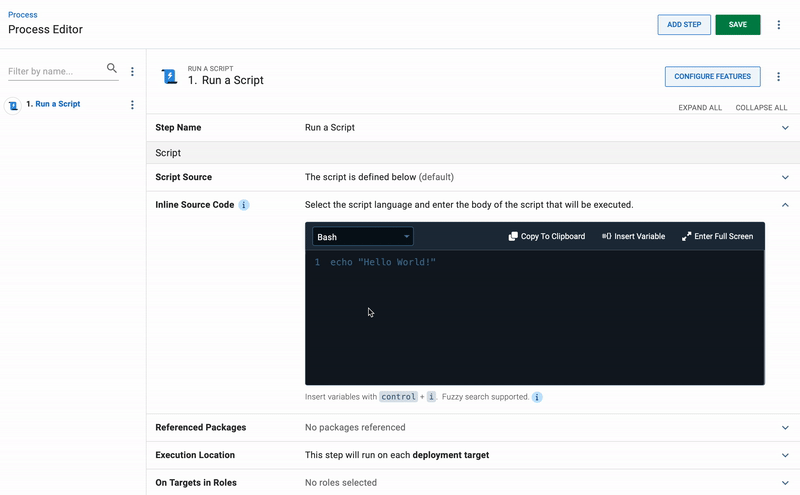Click 'This step will run on each deployment target'
Screen dimensions: 800x495
(396, 455)
